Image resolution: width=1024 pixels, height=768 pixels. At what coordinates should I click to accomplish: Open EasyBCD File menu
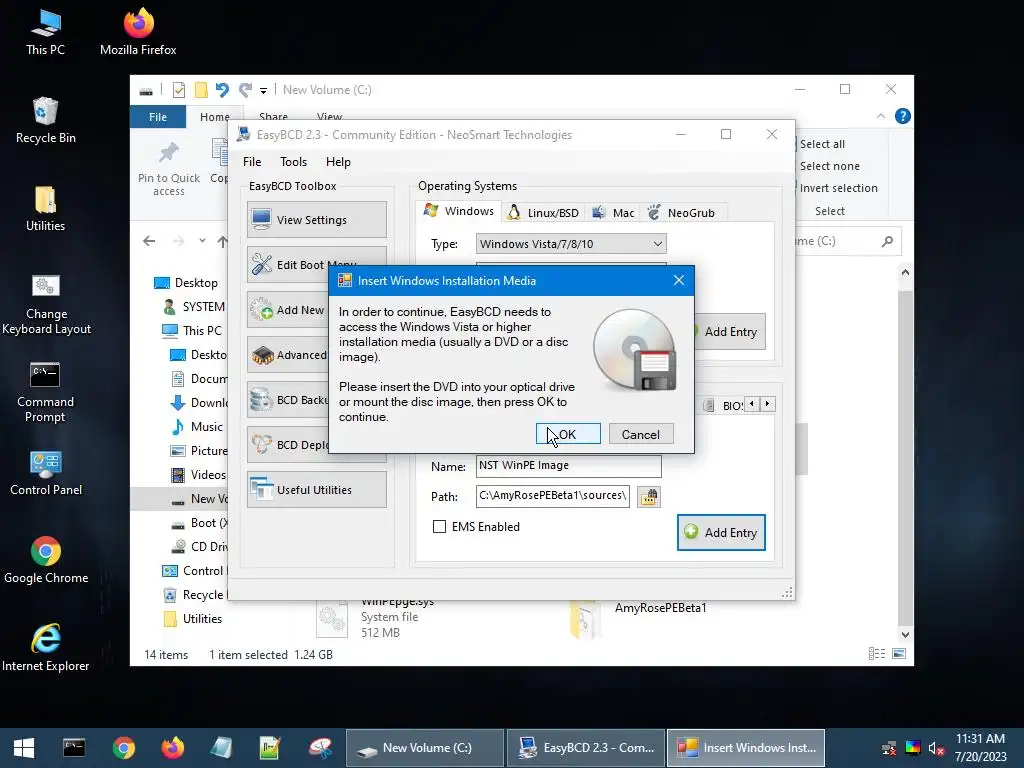(252, 161)
